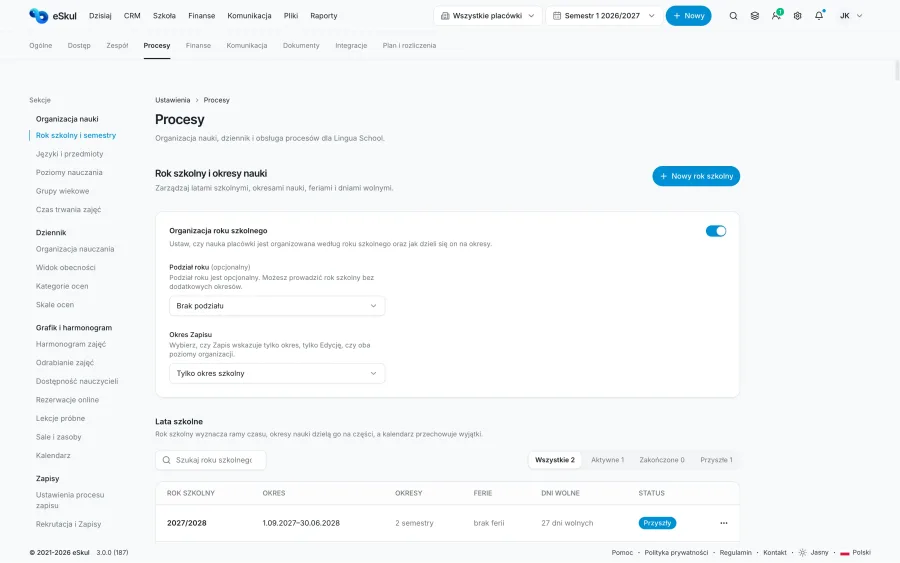Filter by Przyszłe 1

(716, 460)
